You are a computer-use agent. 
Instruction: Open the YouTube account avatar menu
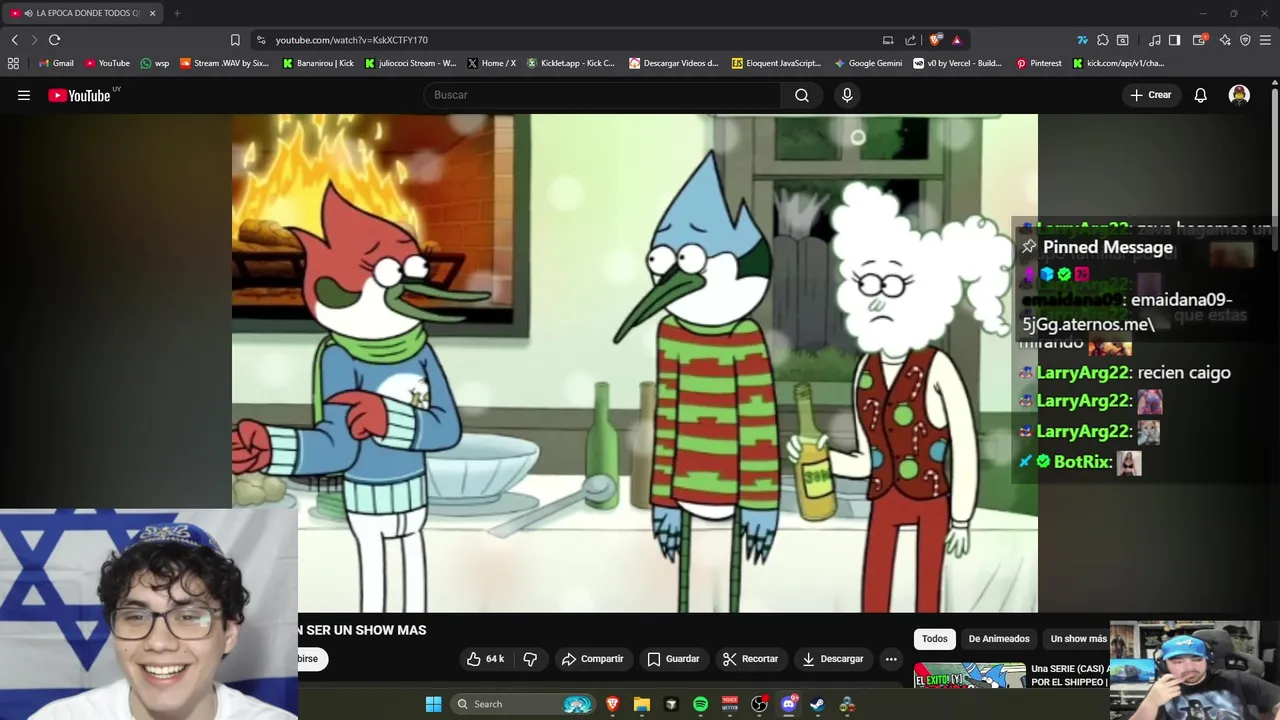coord(1239,95)
